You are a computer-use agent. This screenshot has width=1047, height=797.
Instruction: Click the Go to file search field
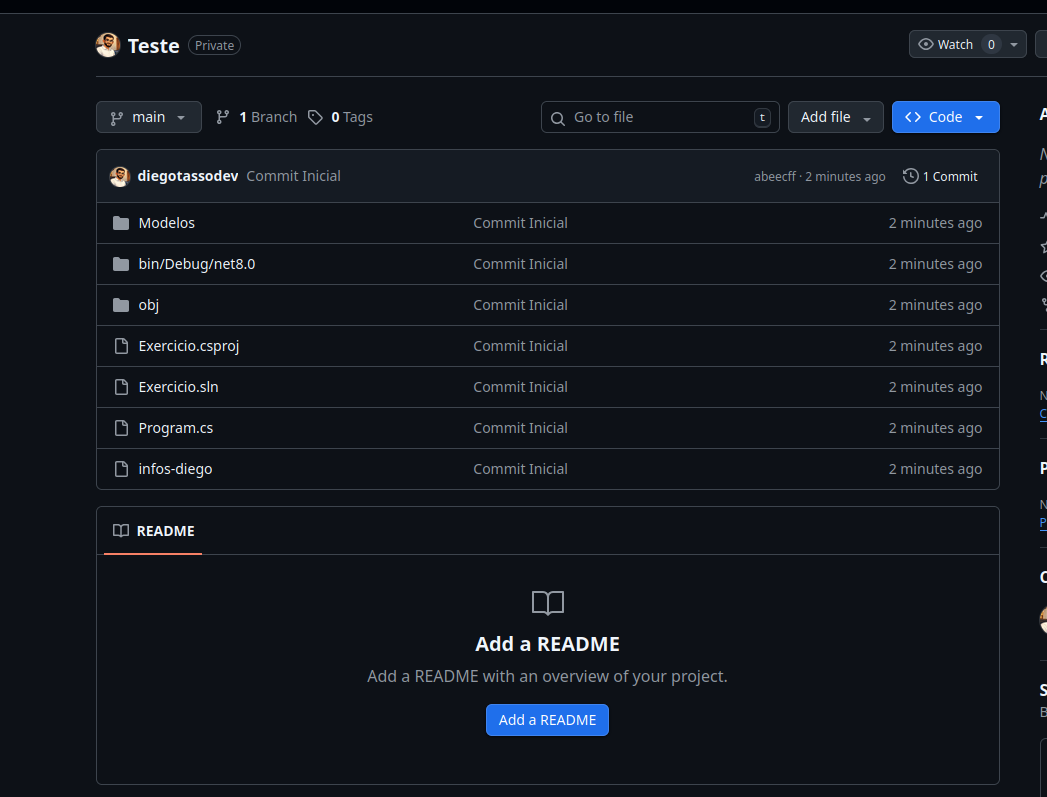pyautogui.click(x=660, y=117)
